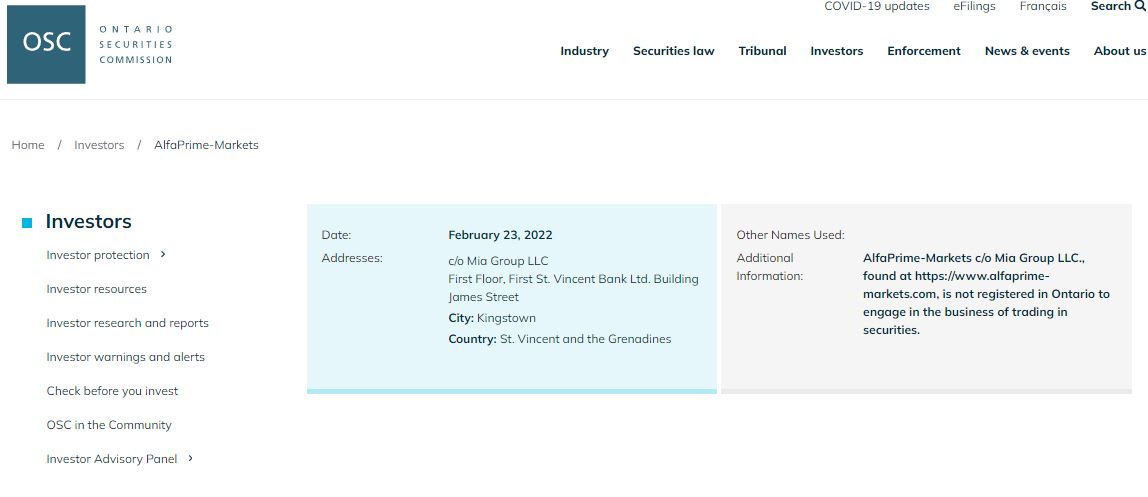Click the City: Kingstown line
This screenshot has width=1148, height=497.
click(492, 318)
